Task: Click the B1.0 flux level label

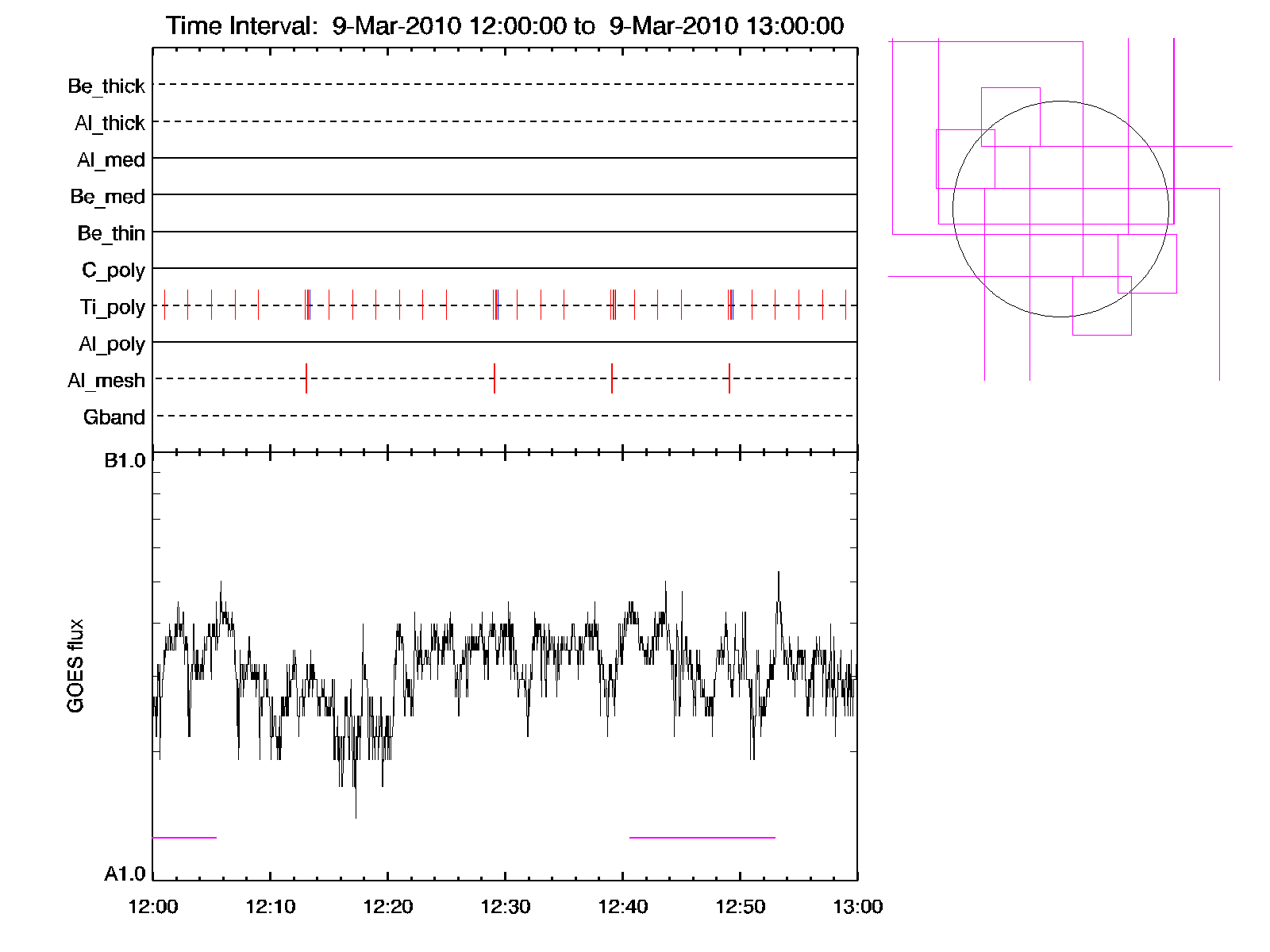Action: tap(125, 461)
